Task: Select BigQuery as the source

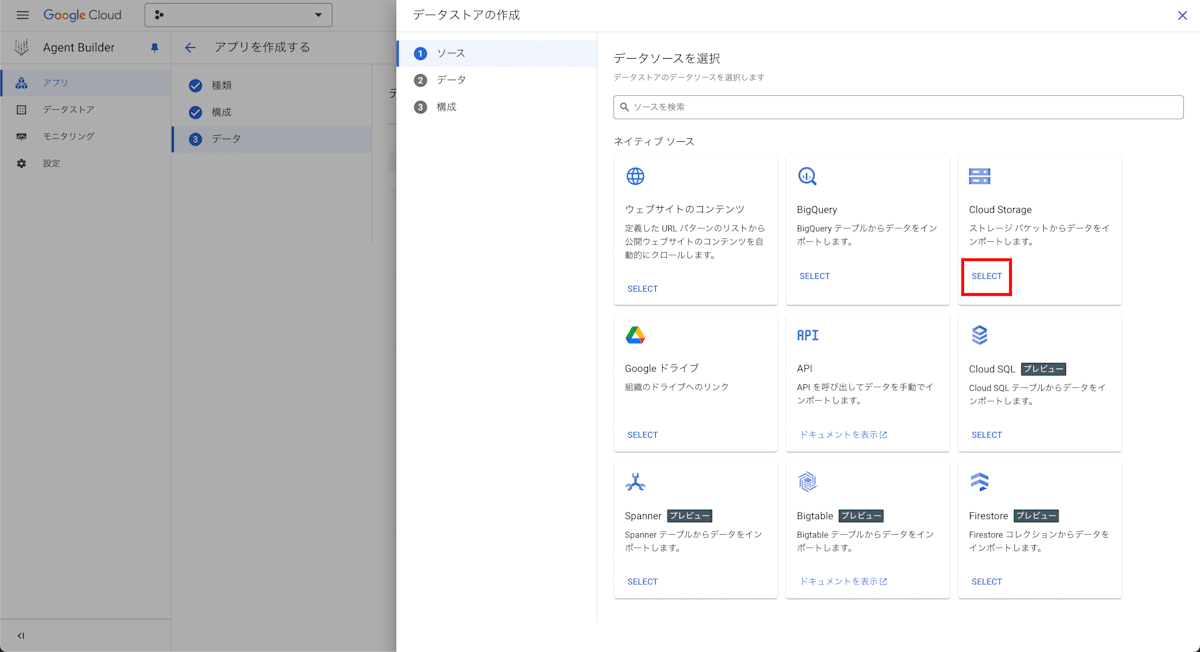Action: click(x=815, y=276)
